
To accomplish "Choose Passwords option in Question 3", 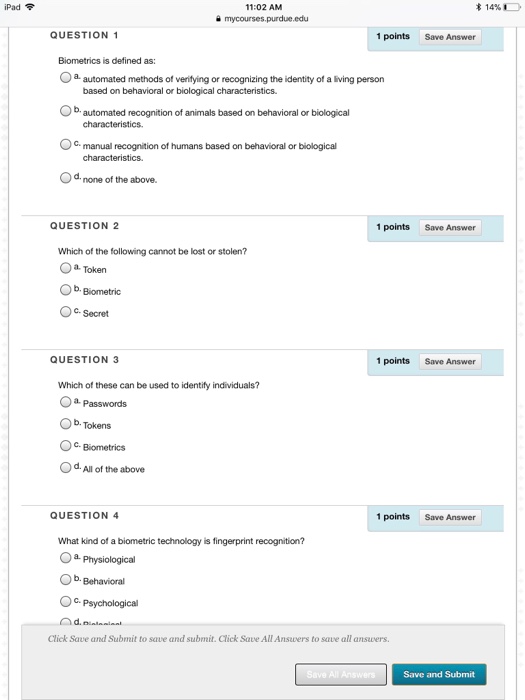I will click(x=65, y=402).
